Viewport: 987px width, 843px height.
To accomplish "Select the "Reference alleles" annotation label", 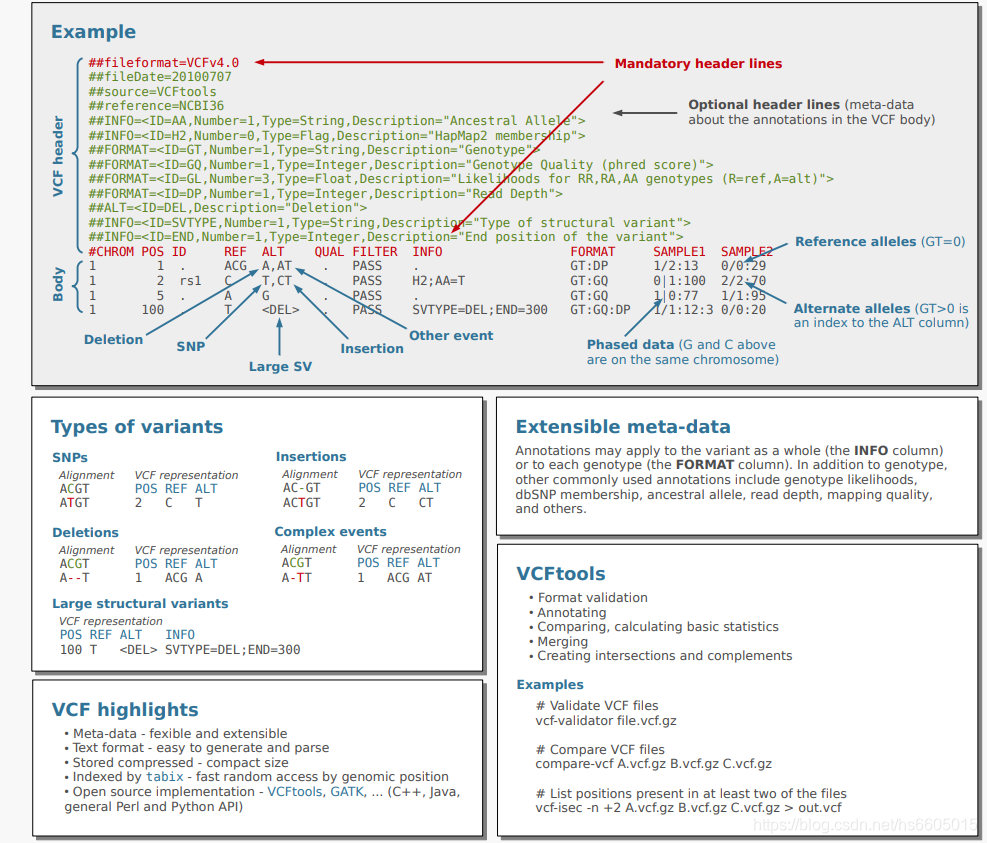I will (x=855, y=242).
